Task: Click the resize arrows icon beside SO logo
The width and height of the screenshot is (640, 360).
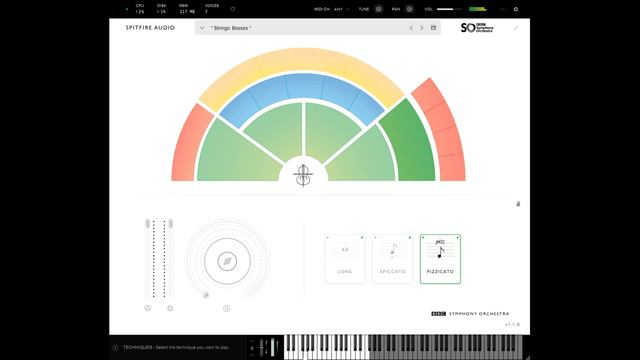Action: coord(516,28)
